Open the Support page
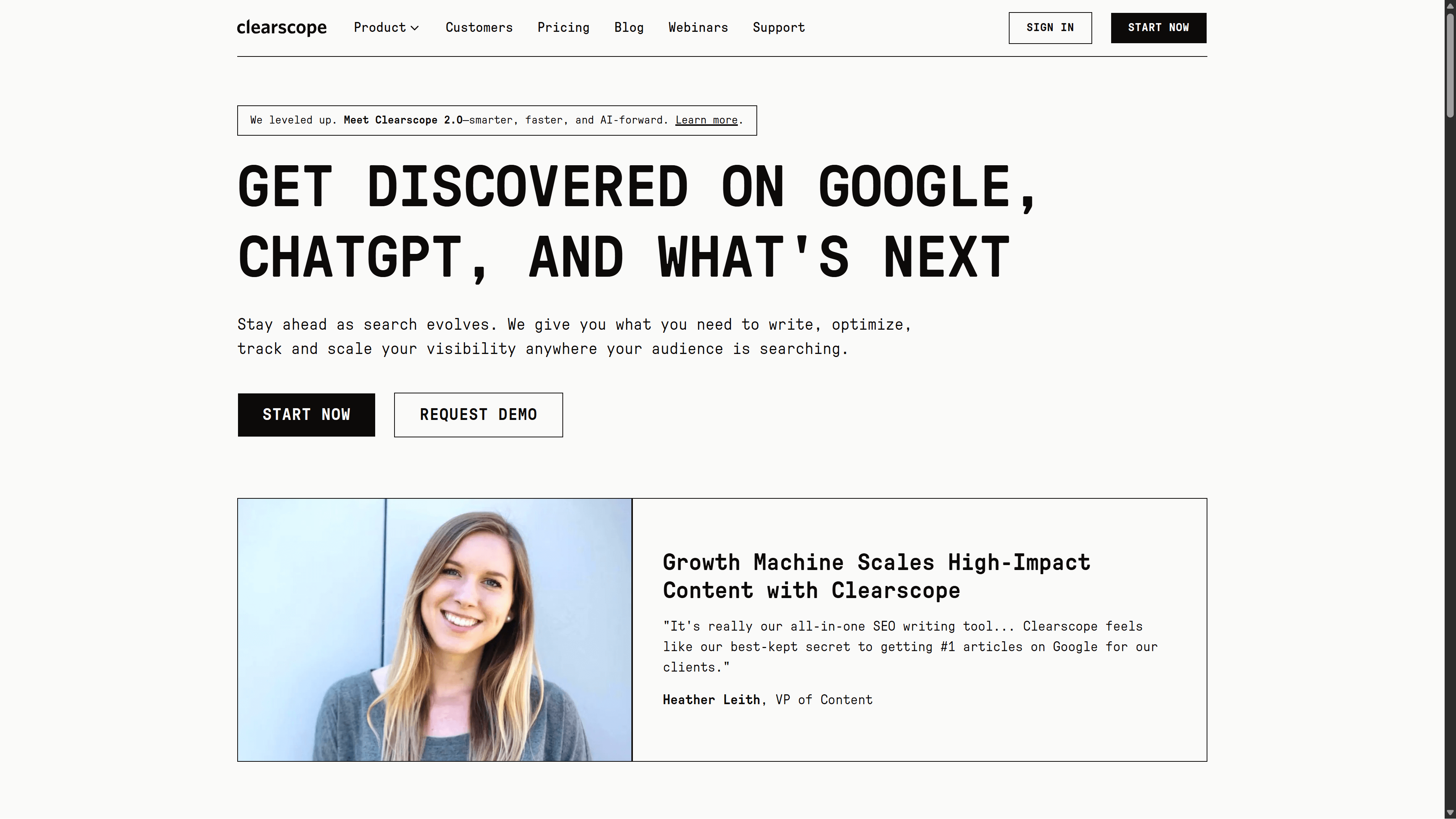The width and height of the screenshot is (1456, 819). pos(778,27)
